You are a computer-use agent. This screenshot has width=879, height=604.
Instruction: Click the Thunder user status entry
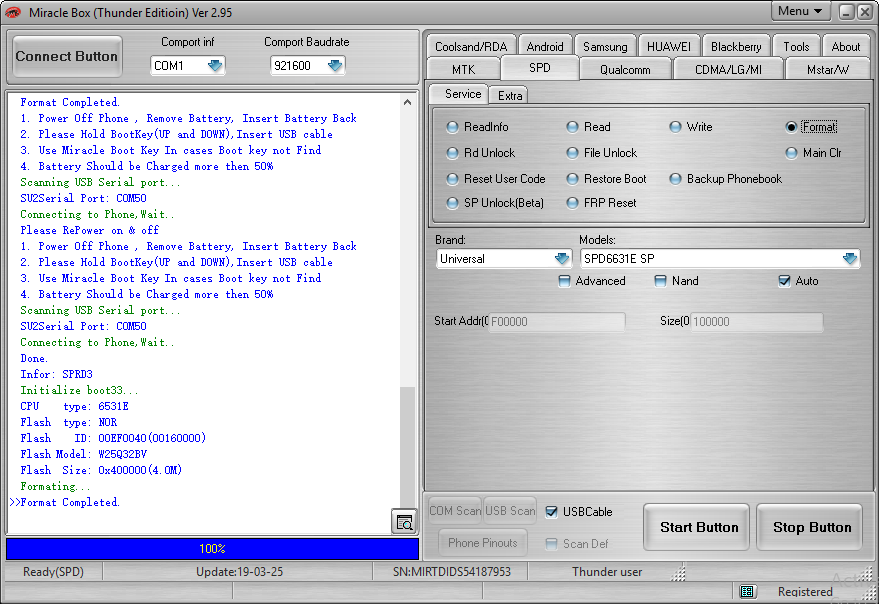(x=607, y=572)
